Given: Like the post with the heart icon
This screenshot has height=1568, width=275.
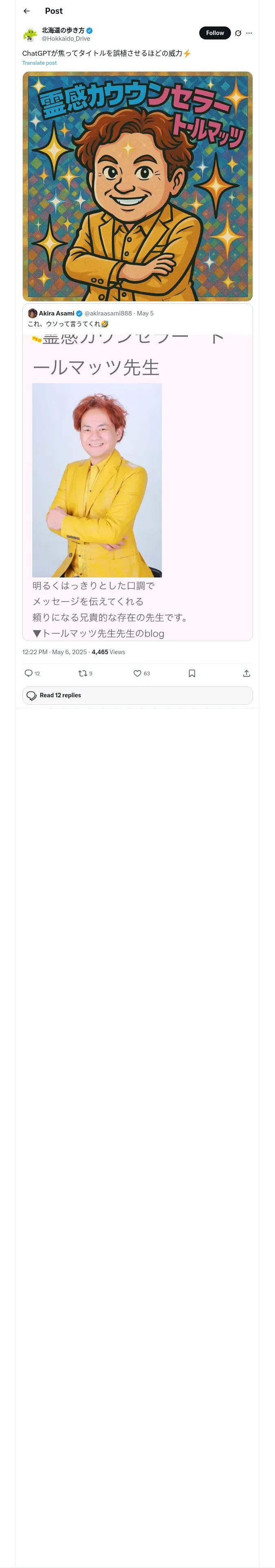Looking at the screenshot, I should (137, 673).
